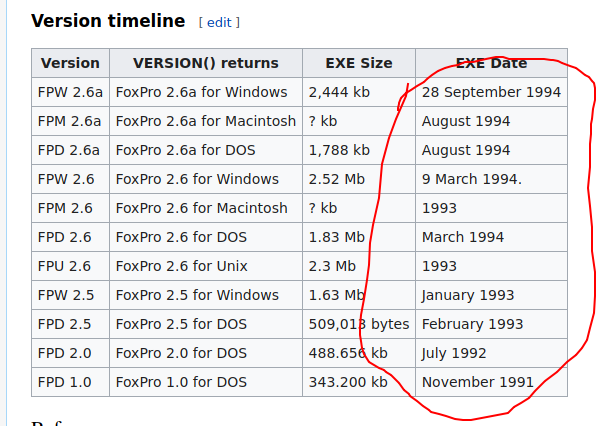Viewport: 605px width, 426px height.
Task: Click the ? kb size in FPM 2.6a row
Action: pos(359,121)
